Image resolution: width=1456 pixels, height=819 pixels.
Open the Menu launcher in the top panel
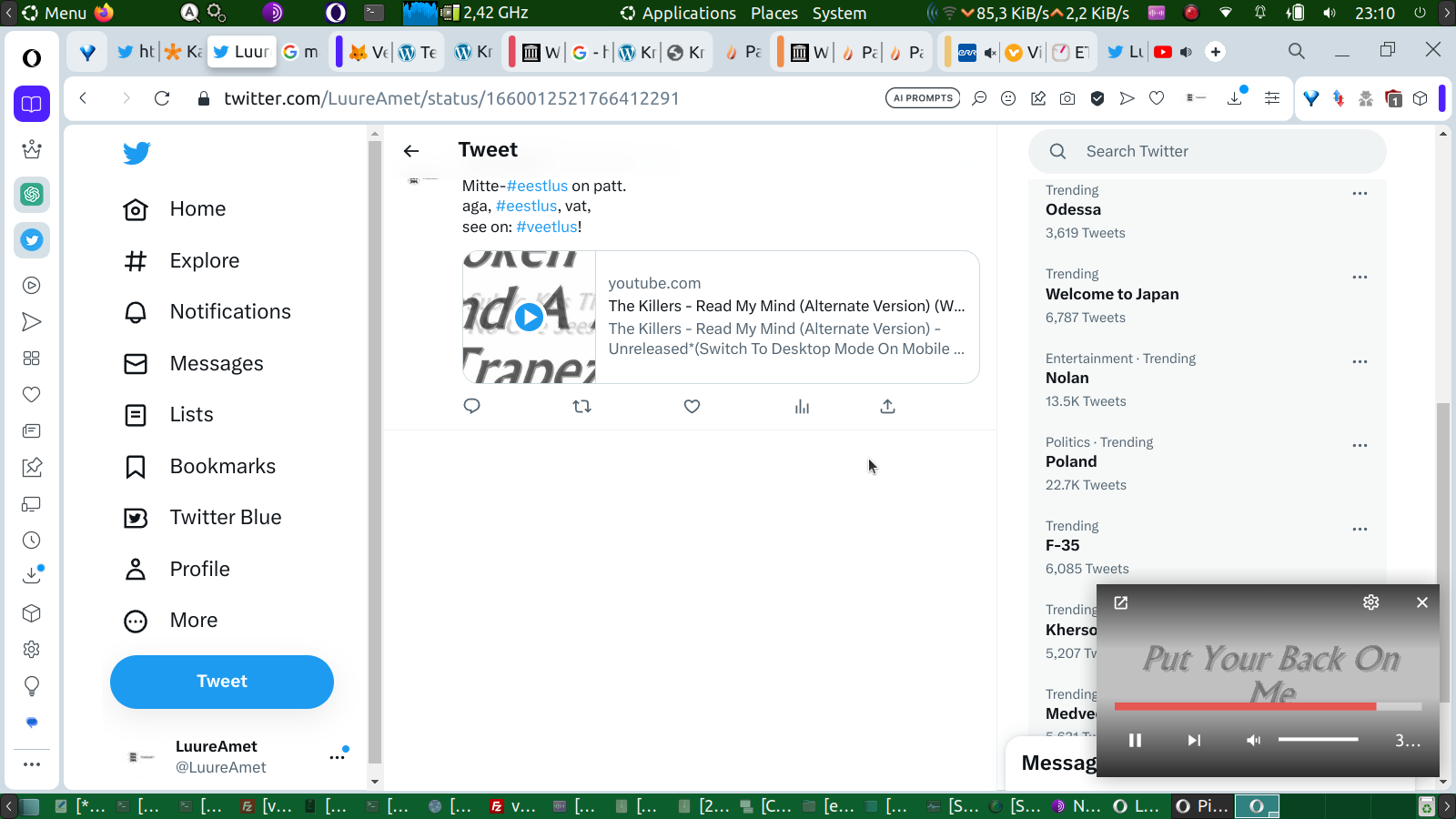(x=55, y=13)
